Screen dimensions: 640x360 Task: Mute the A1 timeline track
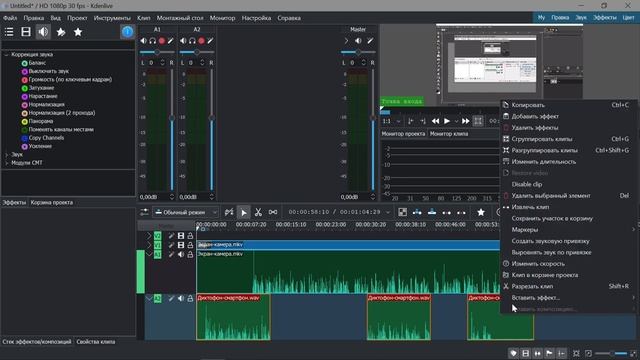tap(181, 254)
